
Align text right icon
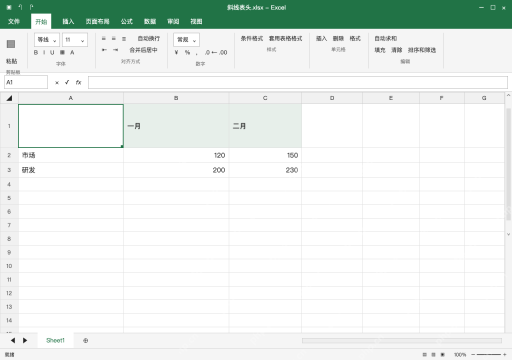pos(124,39)
